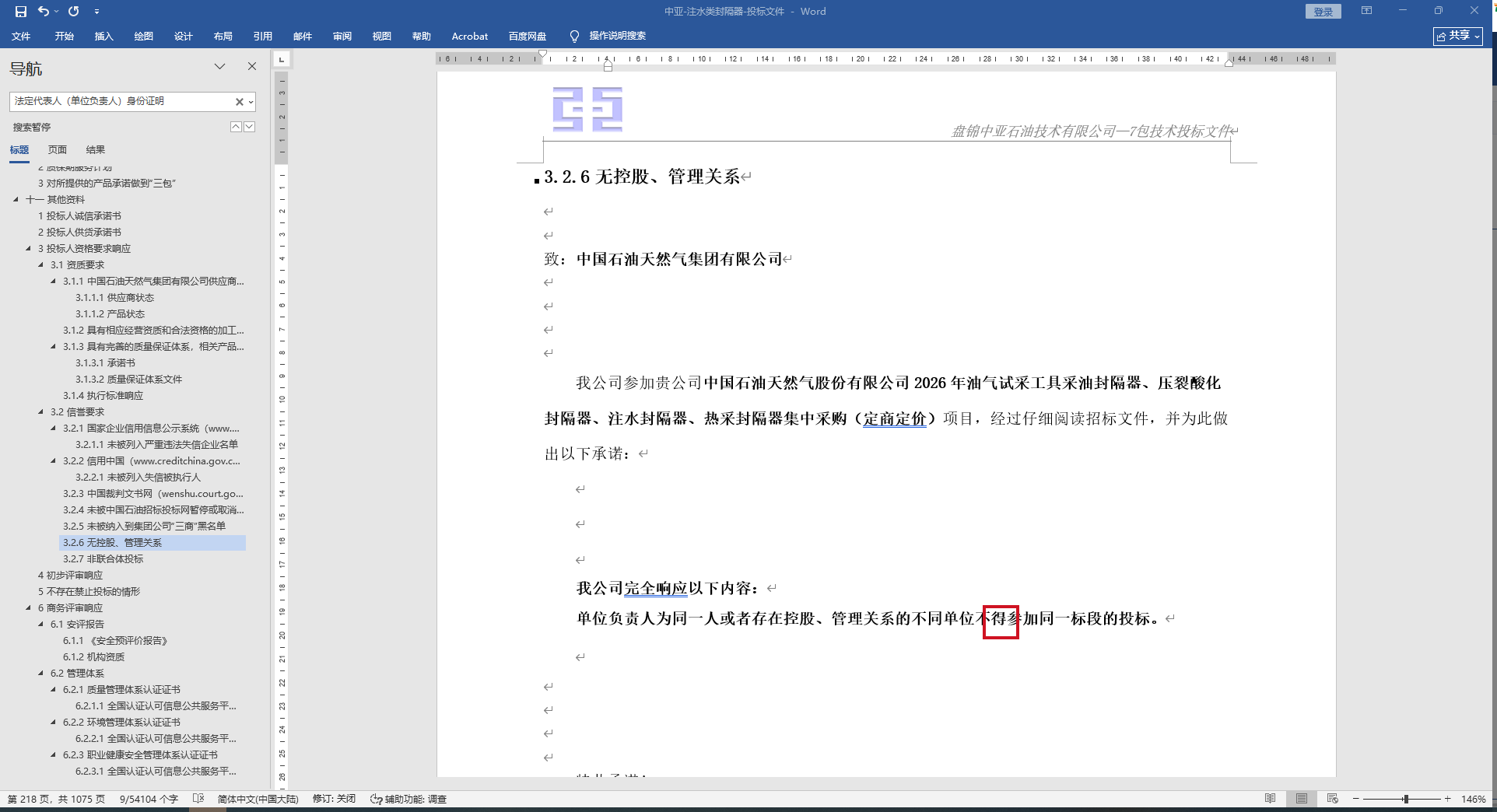Open the Ribbon Display Options icon
This screenshot has height=812, width=1497.
coord(1366,11)
